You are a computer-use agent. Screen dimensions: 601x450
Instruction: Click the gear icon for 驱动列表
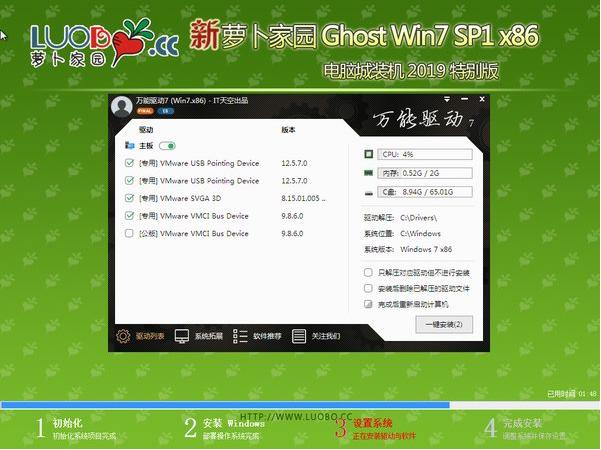(123, 336)
